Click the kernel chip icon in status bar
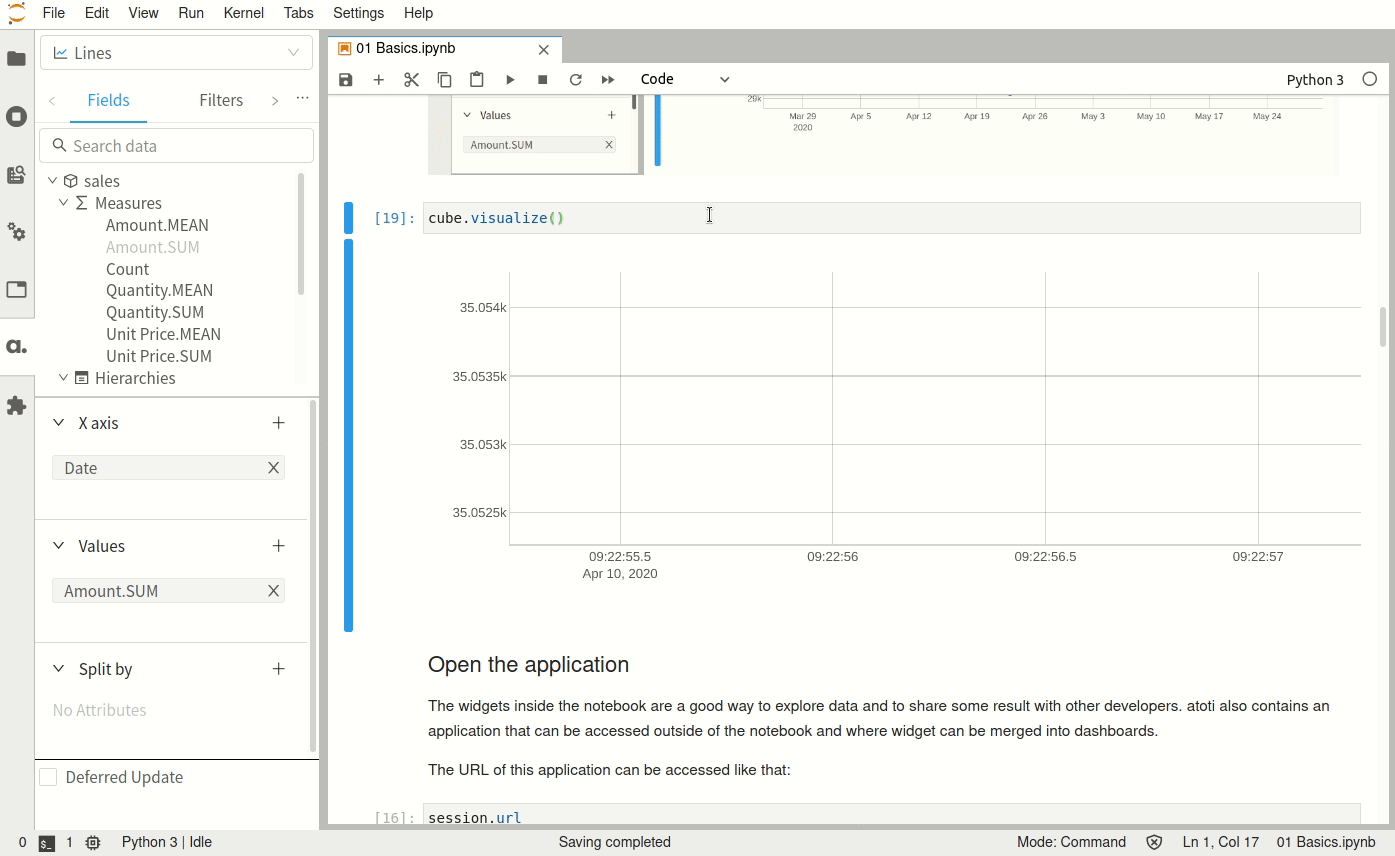The width and height of the screenshot is (1395, 856). (93, 843)
